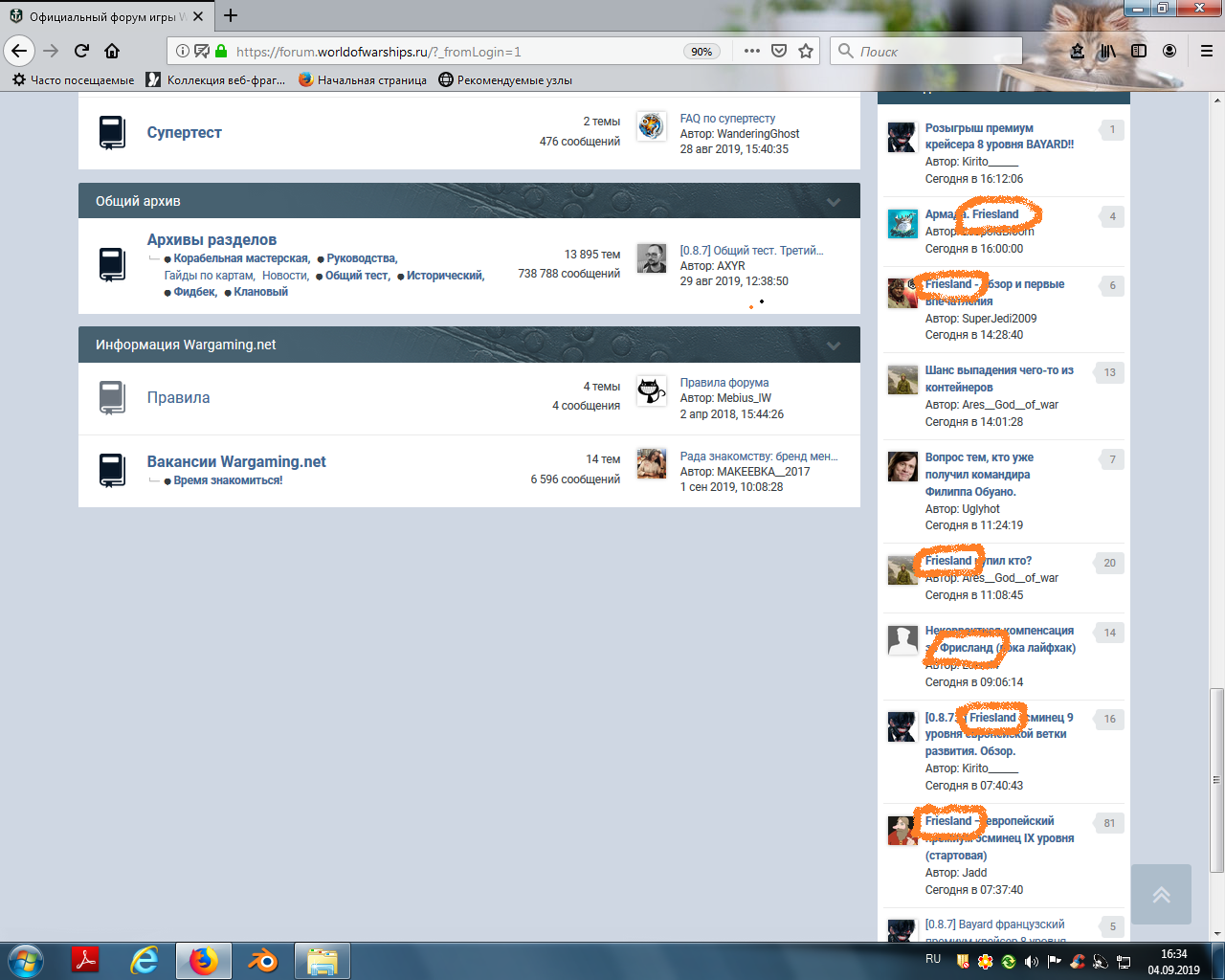This screenshot has height=980, width=1225.
Task: Select the Официальный форум игры tab
Action: point(107,16)
